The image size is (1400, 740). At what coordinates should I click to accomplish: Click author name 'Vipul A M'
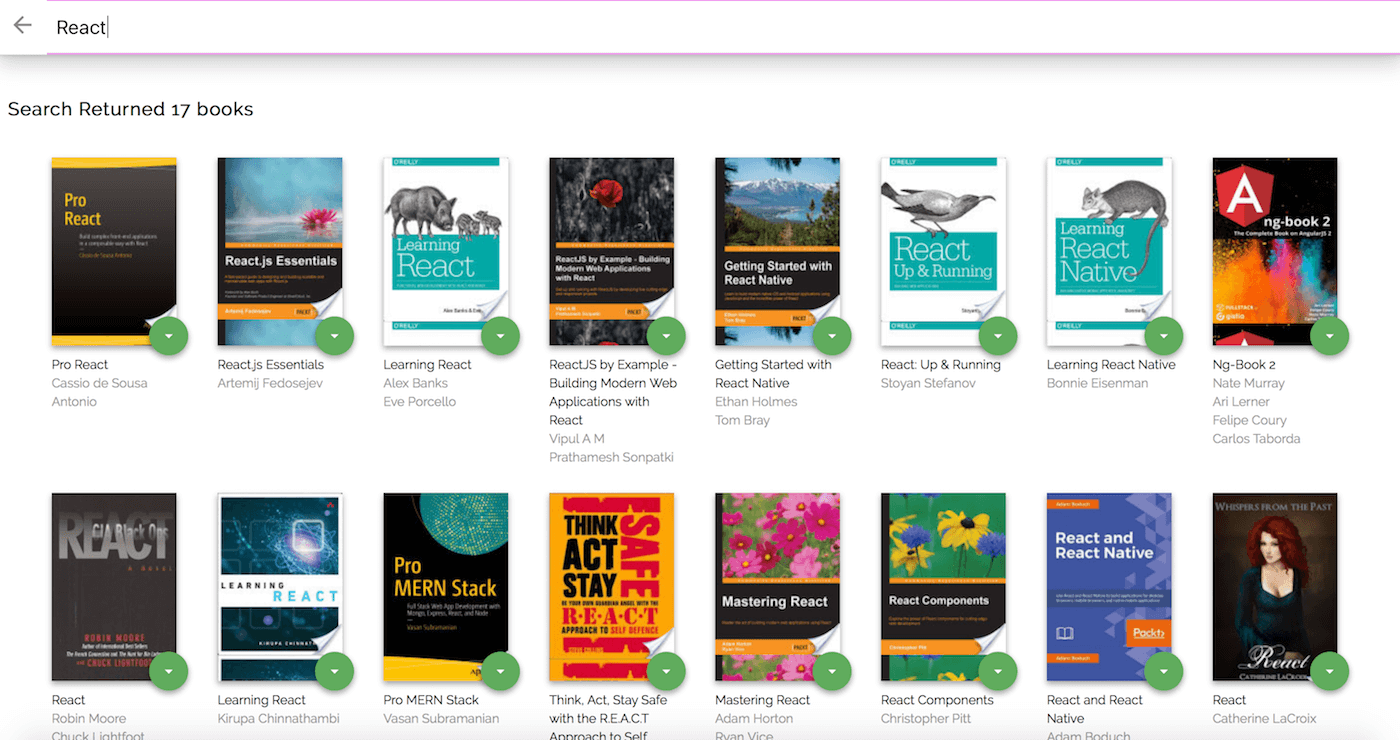[x=577, y=439]
